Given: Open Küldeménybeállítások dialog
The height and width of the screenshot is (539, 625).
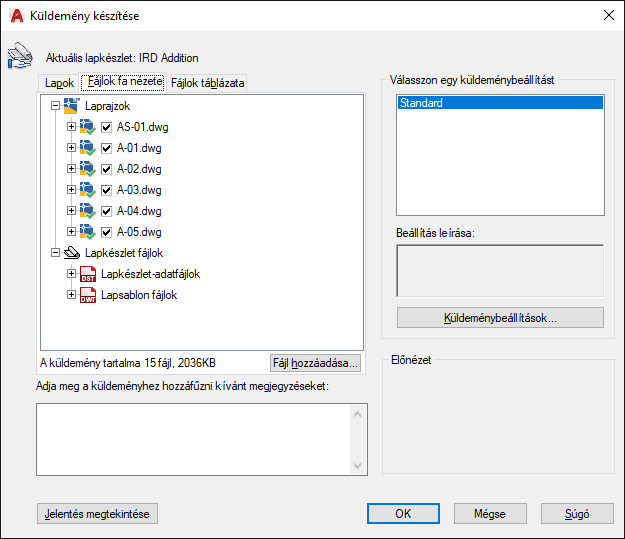Looking at the screenshot, I should point(500,318).
